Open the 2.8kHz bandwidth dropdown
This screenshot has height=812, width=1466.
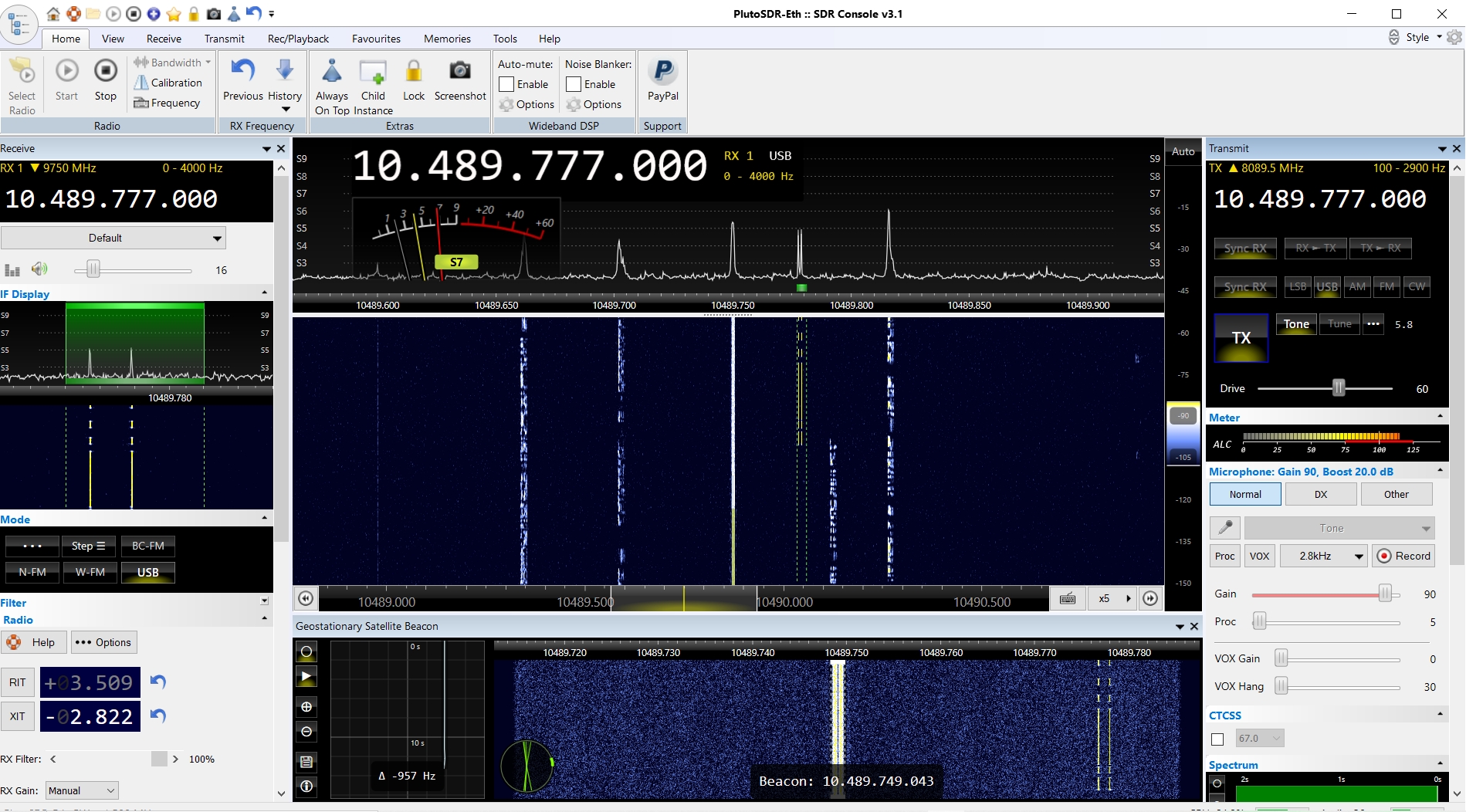coord(1323,556)
